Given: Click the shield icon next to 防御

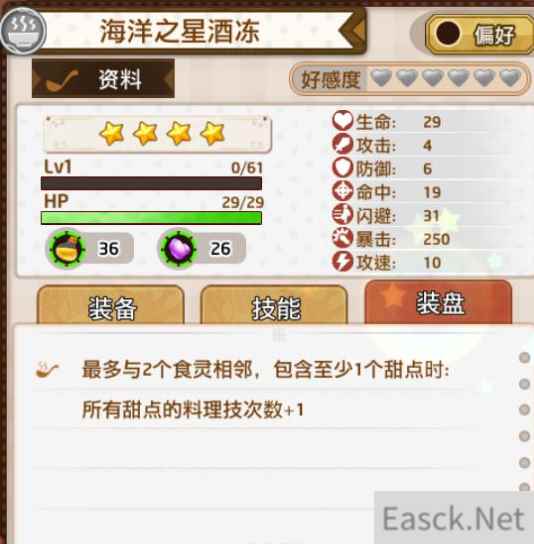Looking at the screenshot, I should pyautogui.click(x=342, y=168).
